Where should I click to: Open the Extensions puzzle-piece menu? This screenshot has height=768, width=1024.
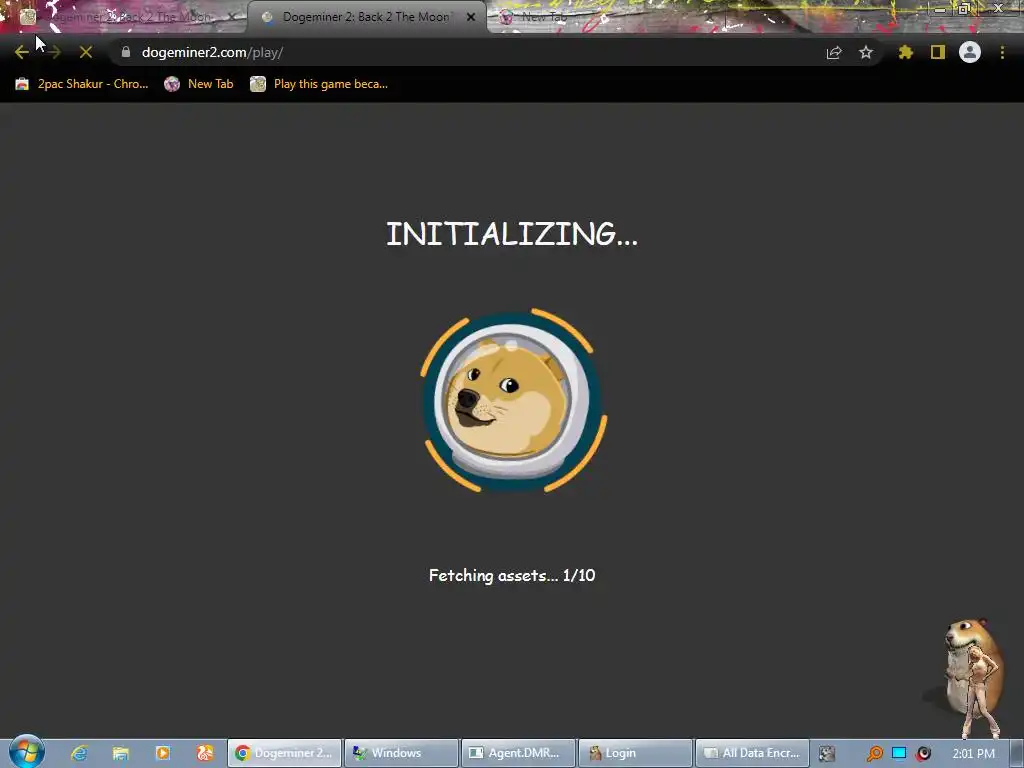(906, 52)
